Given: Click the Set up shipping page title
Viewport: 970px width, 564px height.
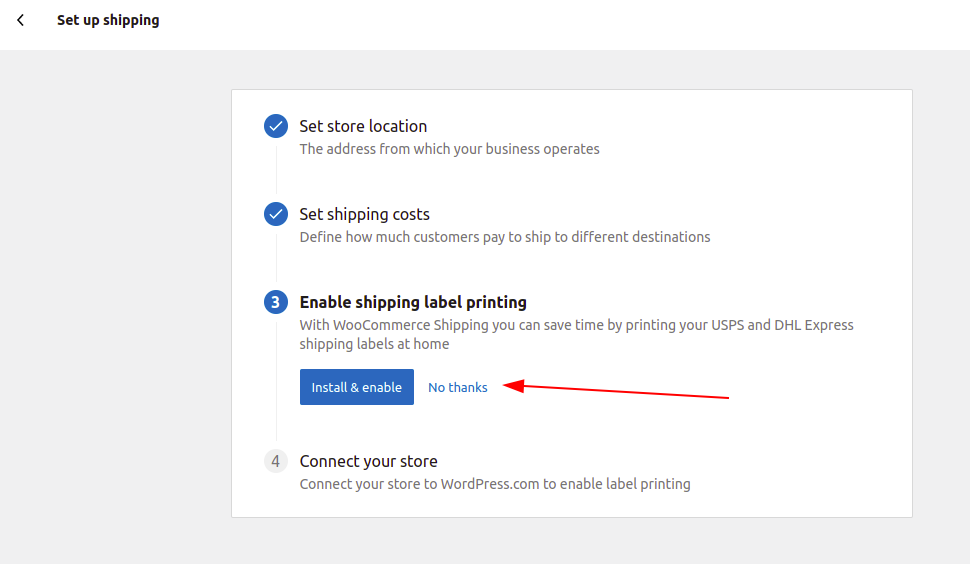Looking at the screenshot, I should pos(108,20).
